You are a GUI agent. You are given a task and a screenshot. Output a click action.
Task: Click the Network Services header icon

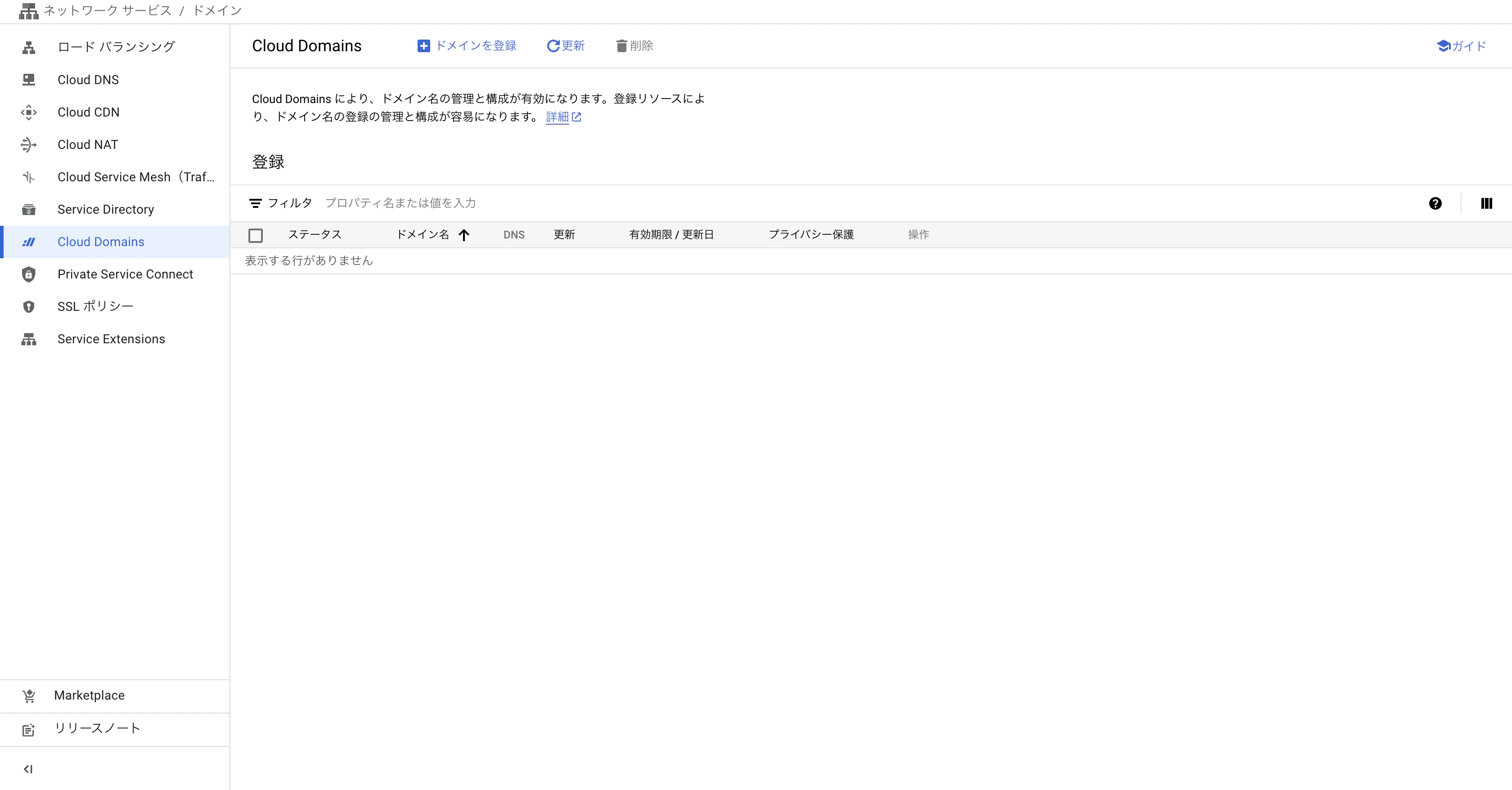pyautogui.click(x=28, y=11)
